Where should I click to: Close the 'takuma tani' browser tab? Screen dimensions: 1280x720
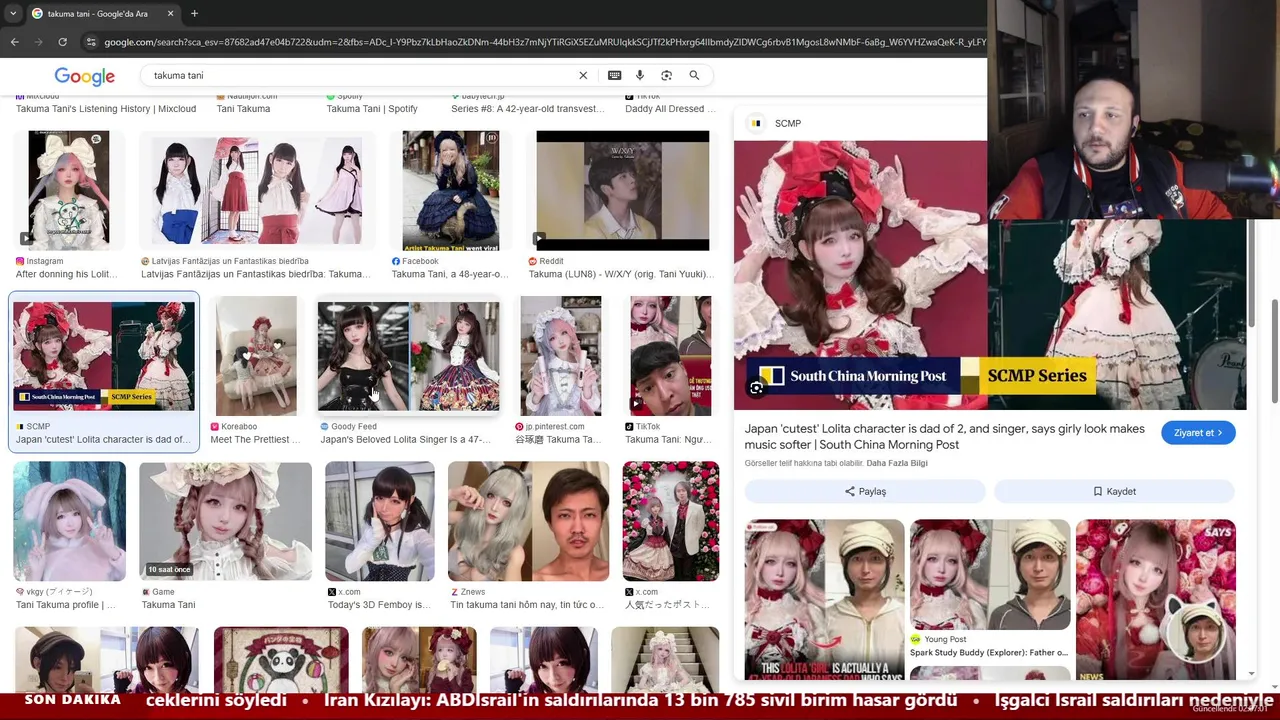click(x=170, y=13)
